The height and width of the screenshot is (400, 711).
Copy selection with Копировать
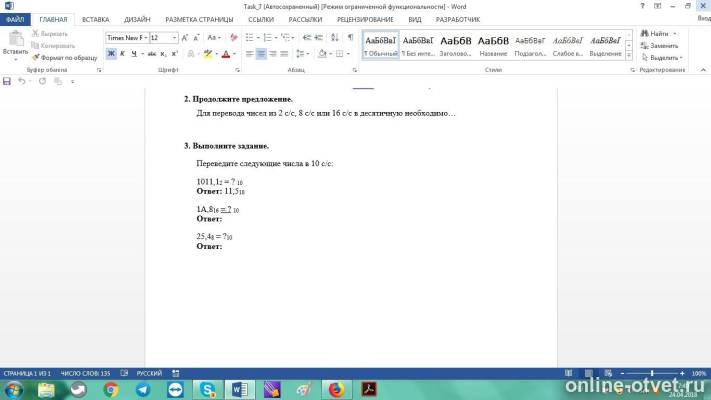point(53,45)
